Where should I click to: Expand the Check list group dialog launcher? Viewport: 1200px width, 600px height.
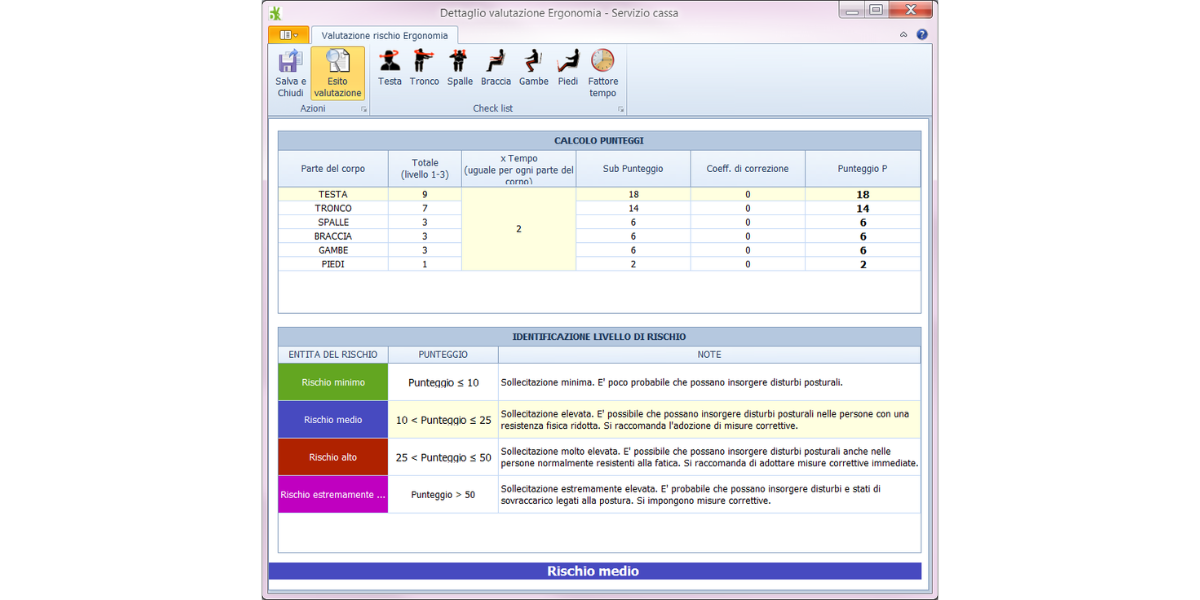coord(621,109)
